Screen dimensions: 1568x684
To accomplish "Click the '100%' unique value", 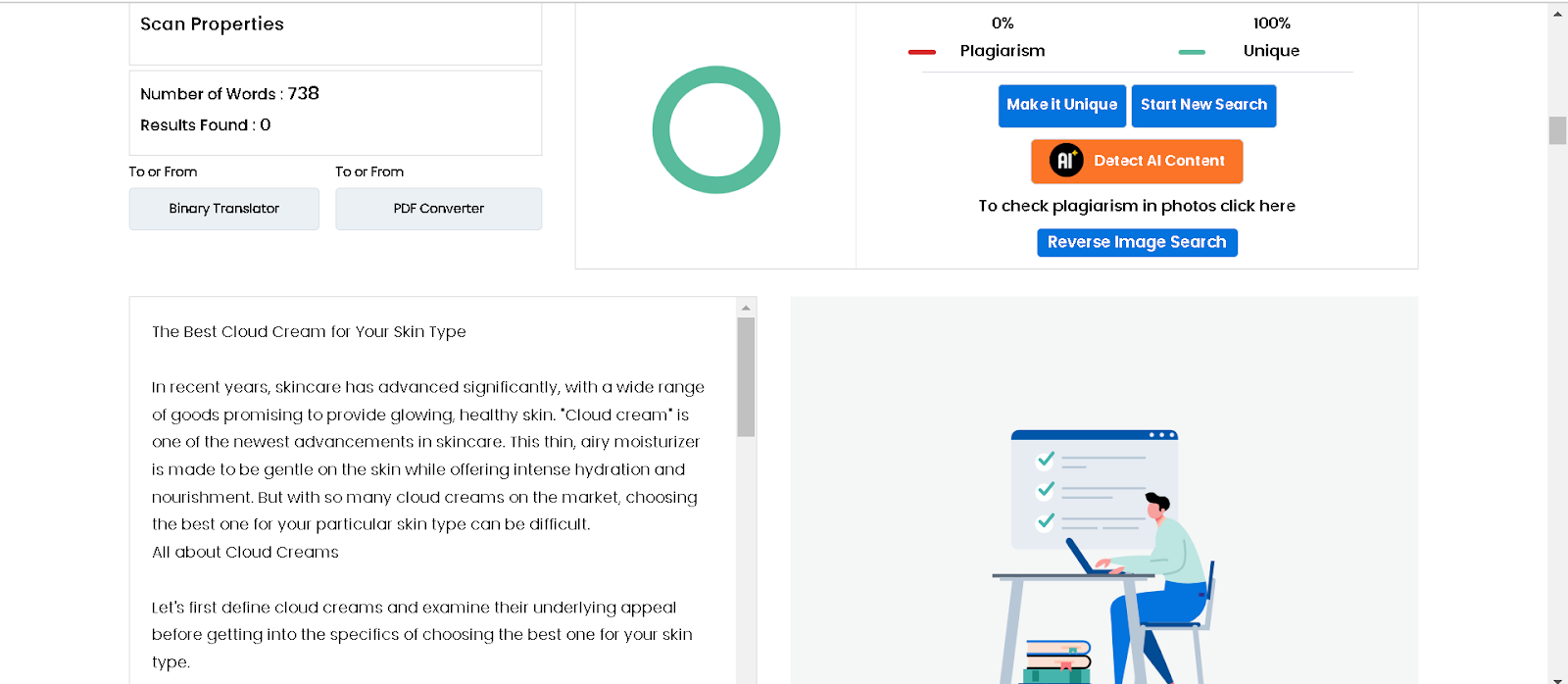I will 1271,24.
